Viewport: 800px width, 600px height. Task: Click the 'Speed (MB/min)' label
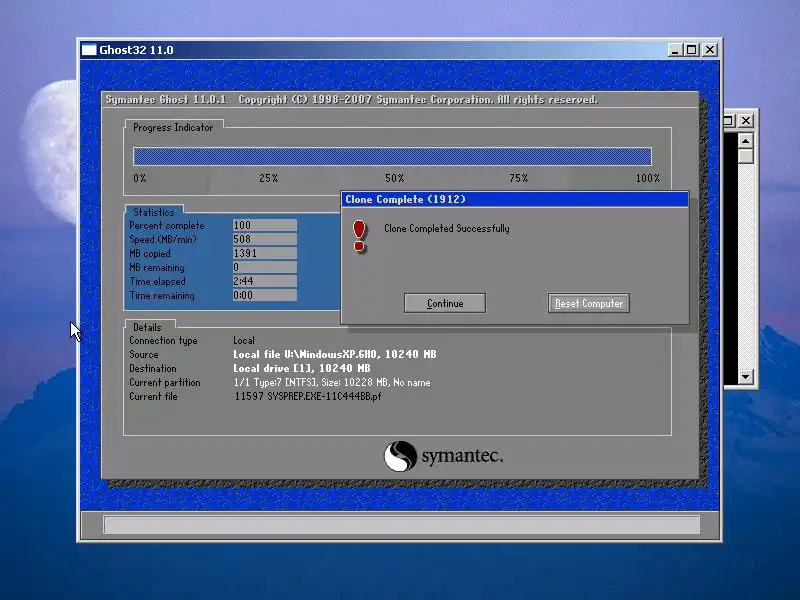(x=163, y=239)
